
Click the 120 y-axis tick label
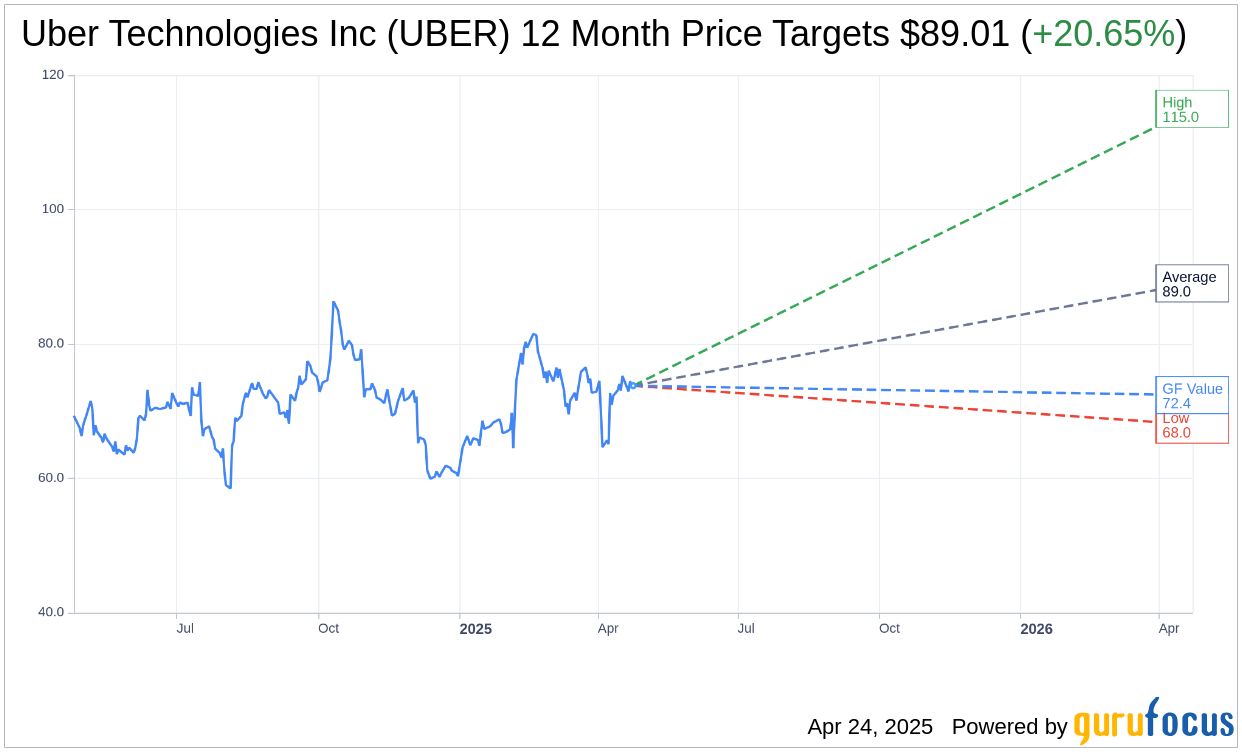click(x=53, y=75)
